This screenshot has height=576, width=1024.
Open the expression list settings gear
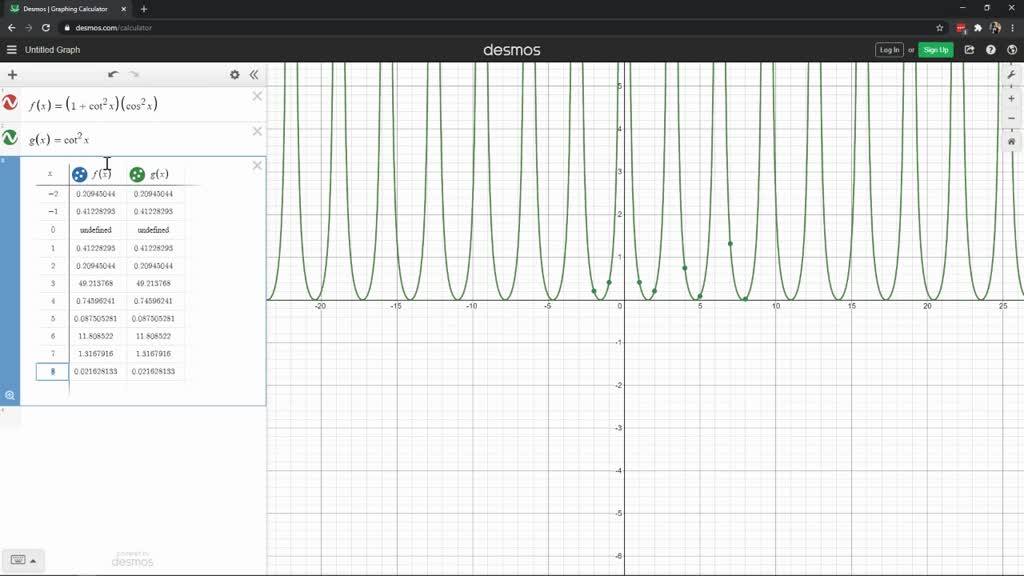tap(234, 74)
